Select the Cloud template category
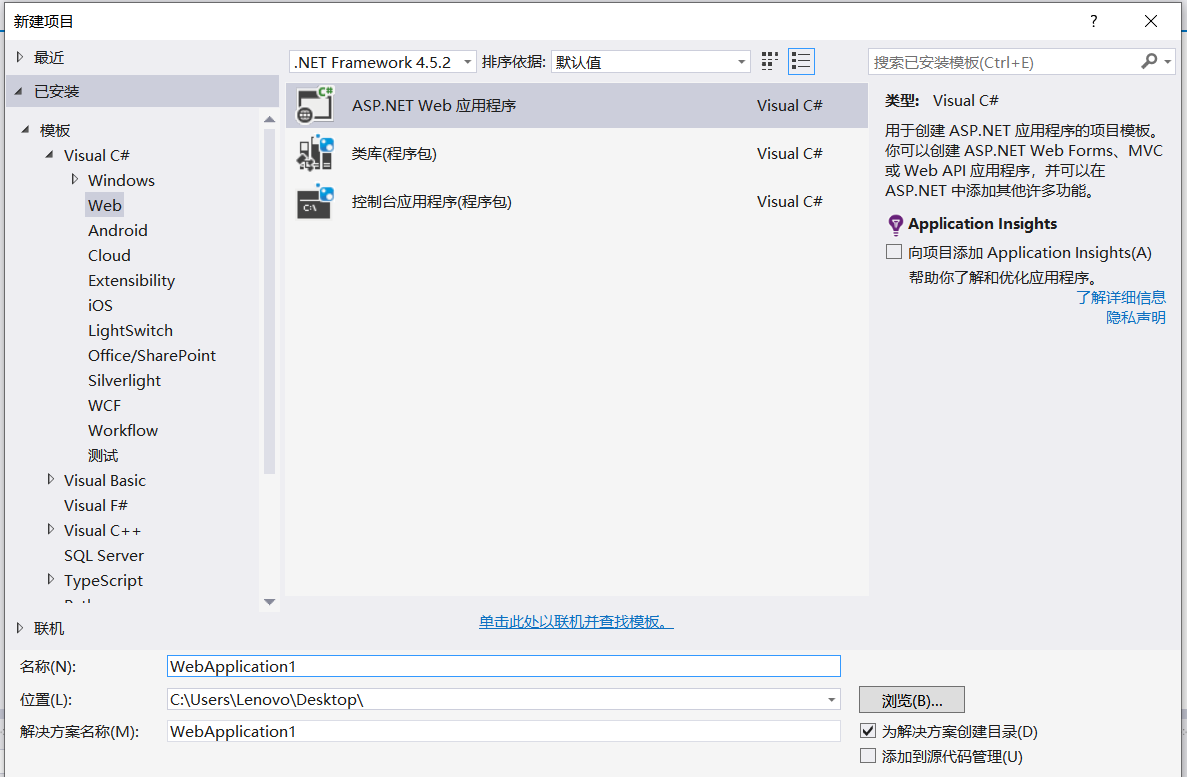The height and width of the screenshot is (777, 1187). tap(109, 255)
